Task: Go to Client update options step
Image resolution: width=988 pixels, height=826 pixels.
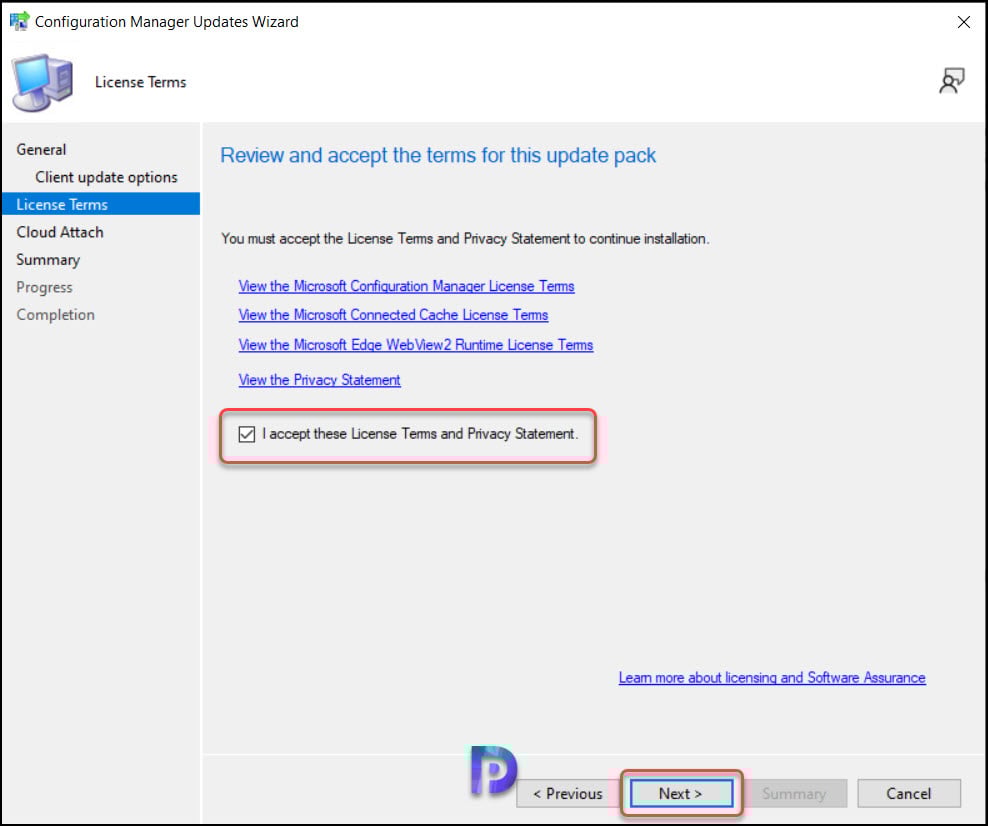Action: [106, 177]
